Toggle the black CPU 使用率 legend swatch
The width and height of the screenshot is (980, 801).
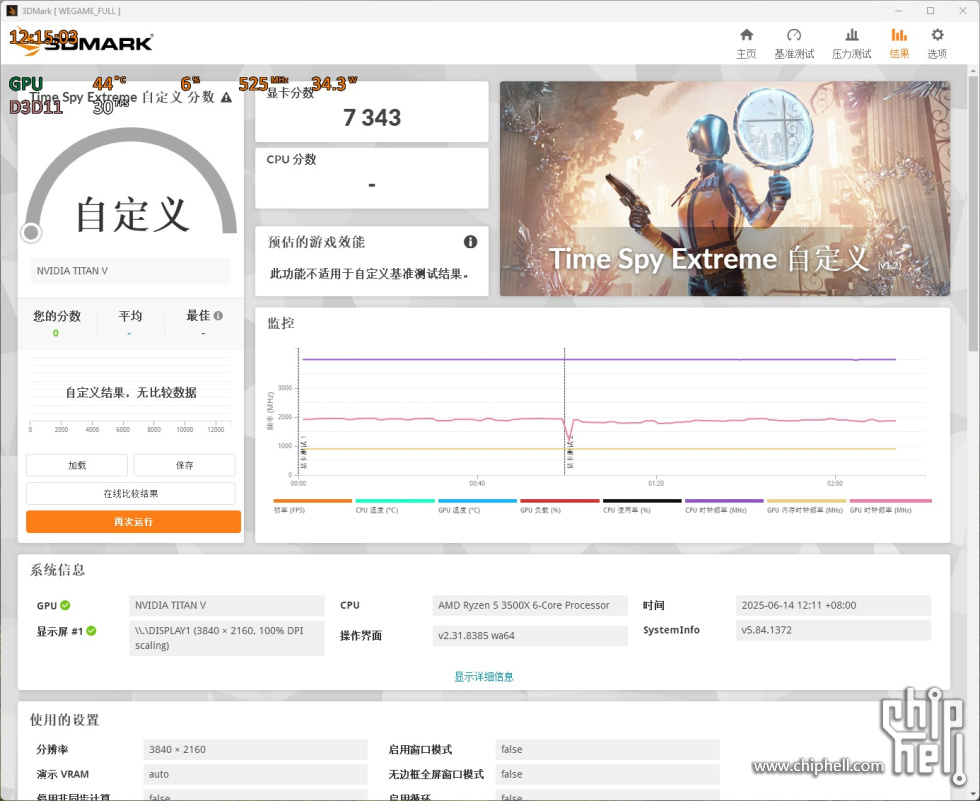(642, 500)
